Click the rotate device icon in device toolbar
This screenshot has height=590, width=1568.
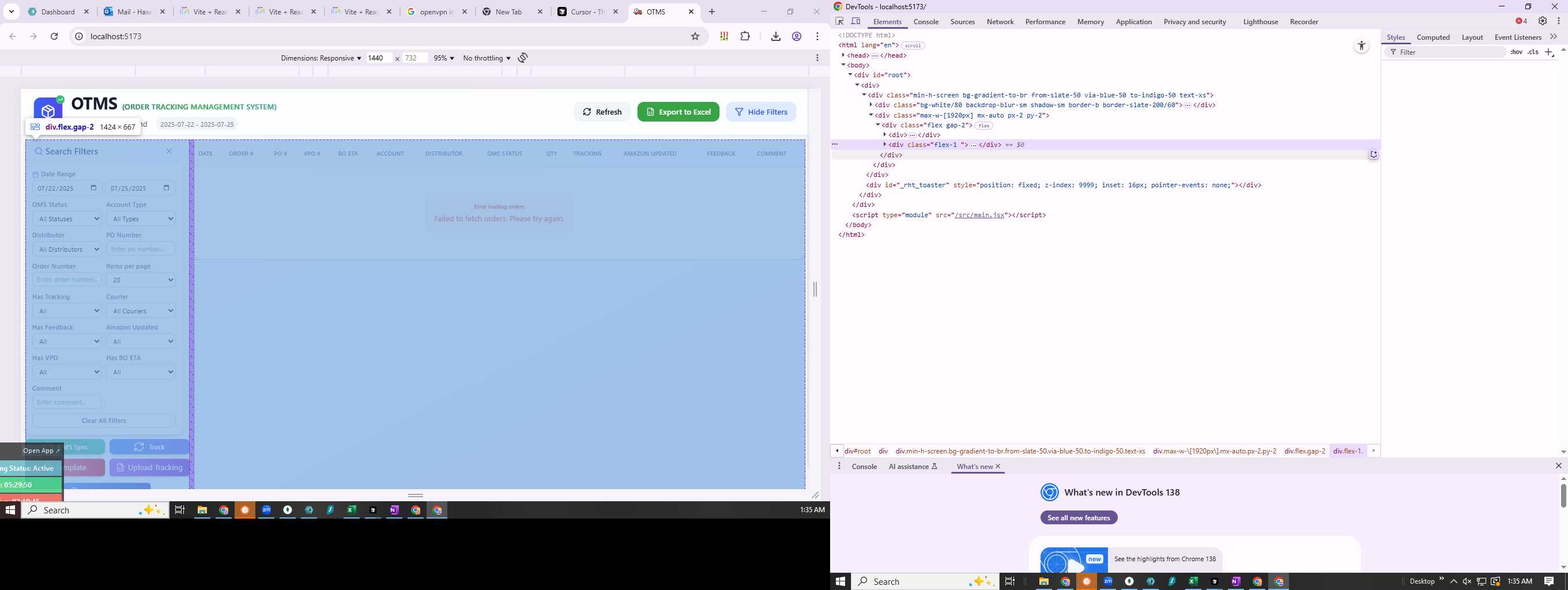pyautogui.click(x=523, y=58)
